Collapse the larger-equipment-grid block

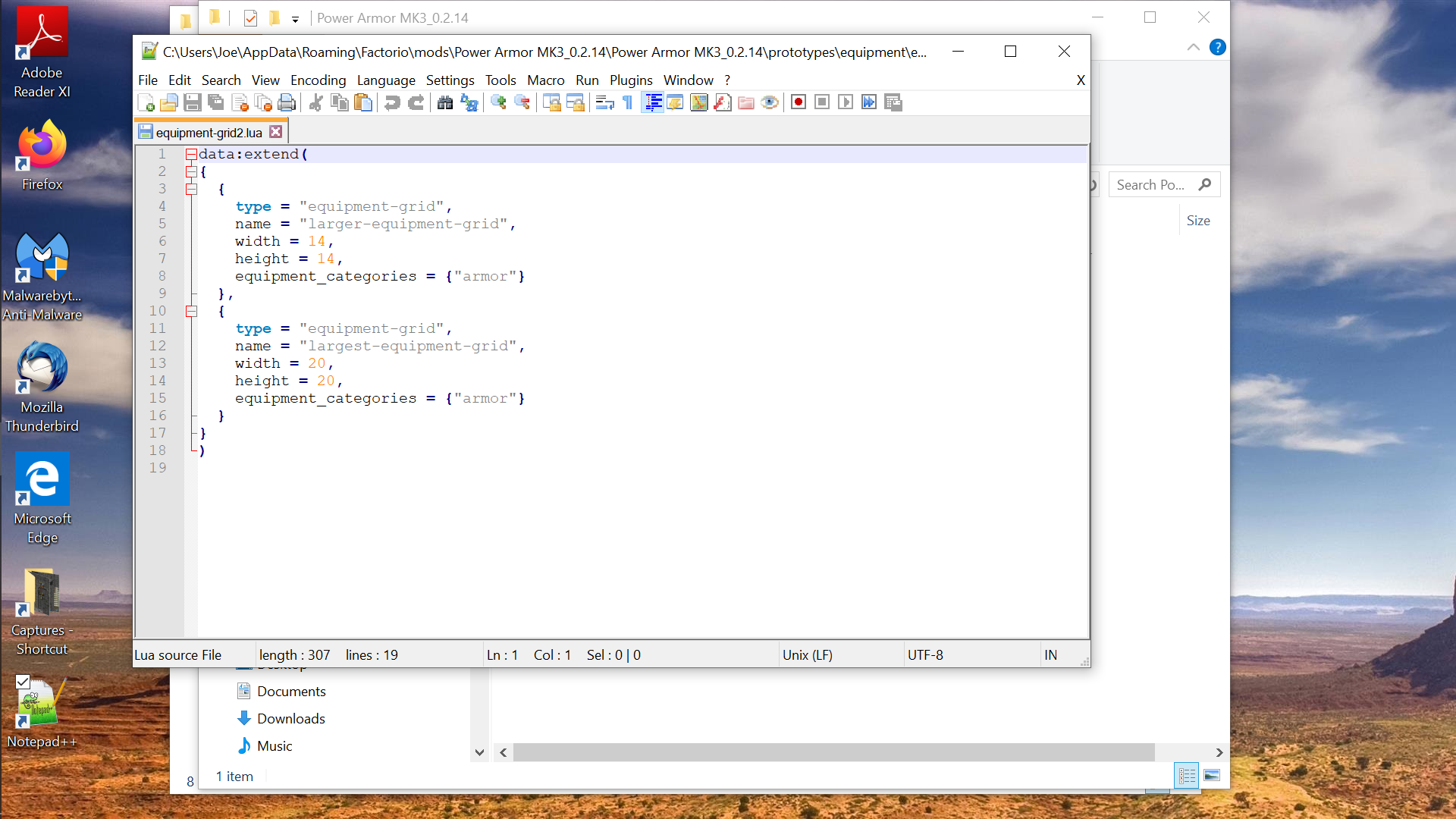pyautogui.click(x=191, y=189)
